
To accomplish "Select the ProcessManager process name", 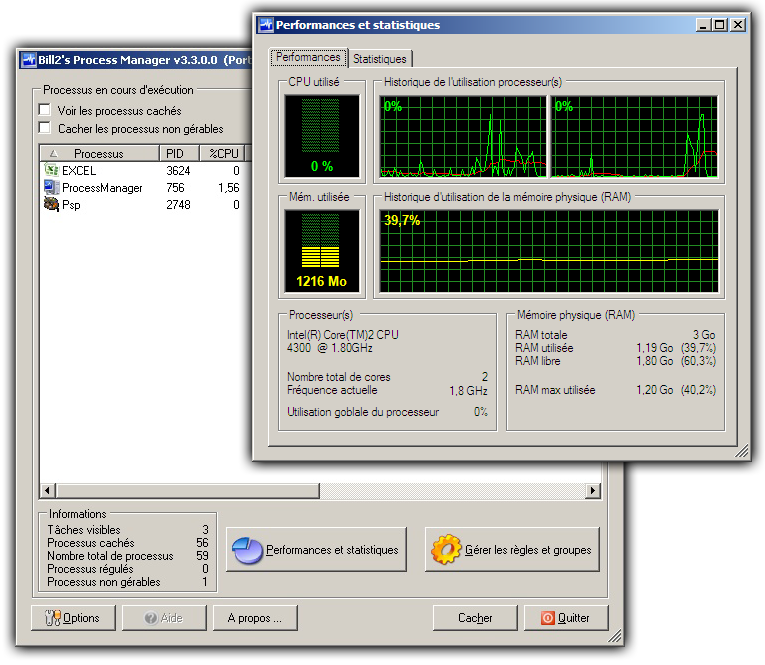I will (102, 188).
